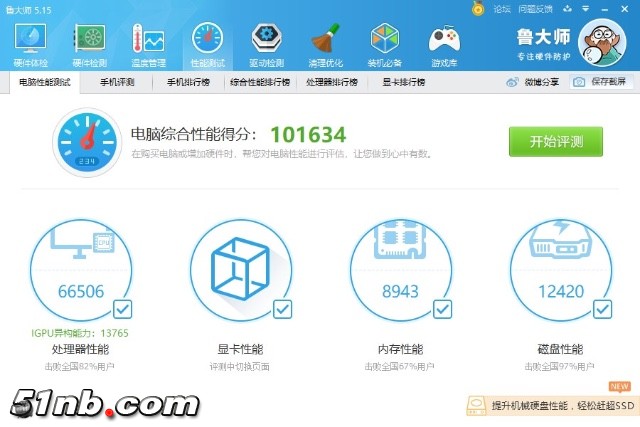Image resolution: width=640 pixels, height=427 pixels.
Task: Click the 提升机械硬盘性能 promo banner
Action: [553, 405]
